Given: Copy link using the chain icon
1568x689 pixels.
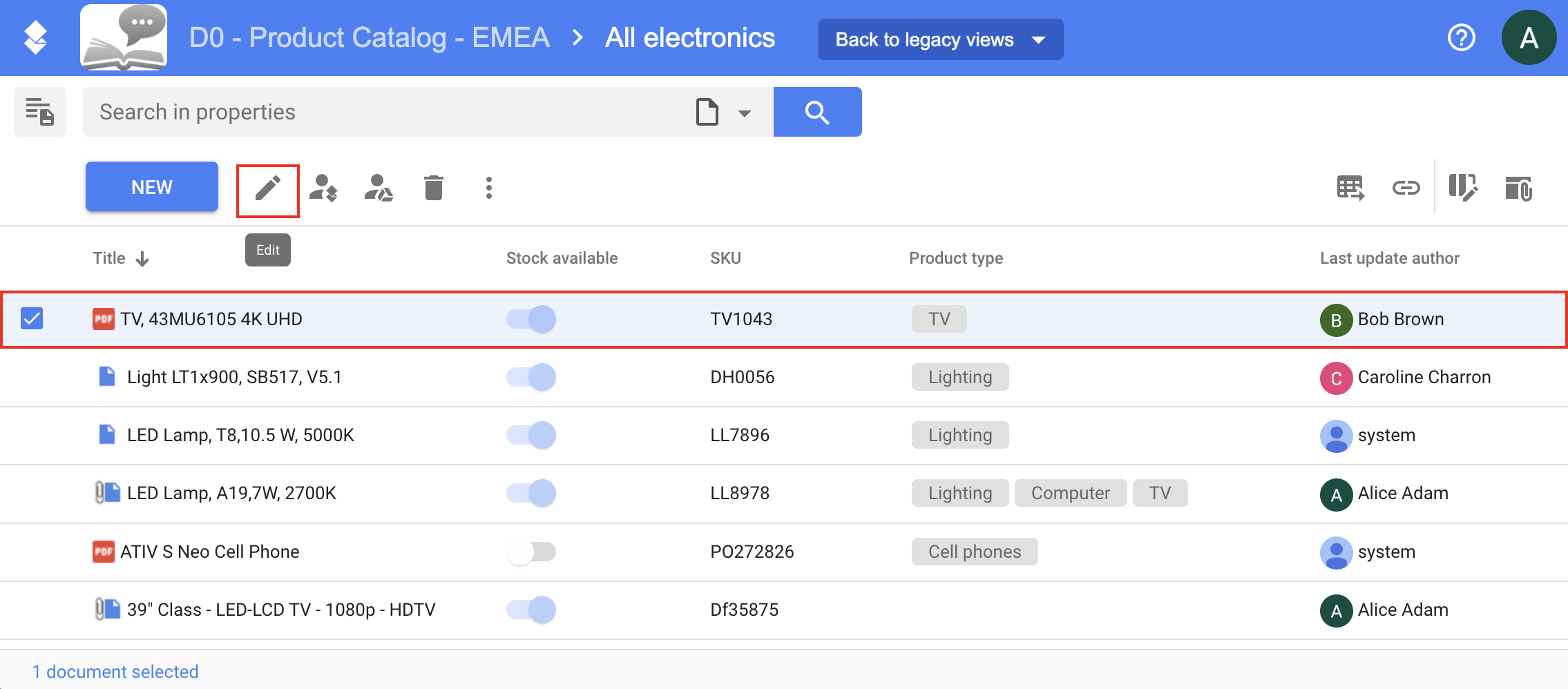Looking at the screenshot, I should tap(1406, 186).
